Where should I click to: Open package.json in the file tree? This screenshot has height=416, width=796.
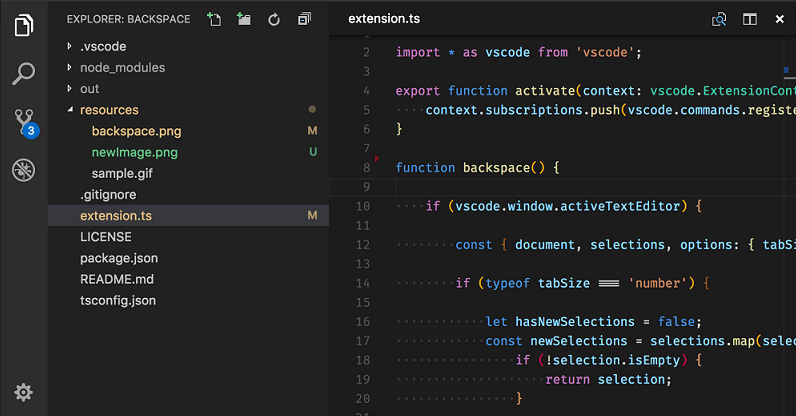[x=117, y=258]
